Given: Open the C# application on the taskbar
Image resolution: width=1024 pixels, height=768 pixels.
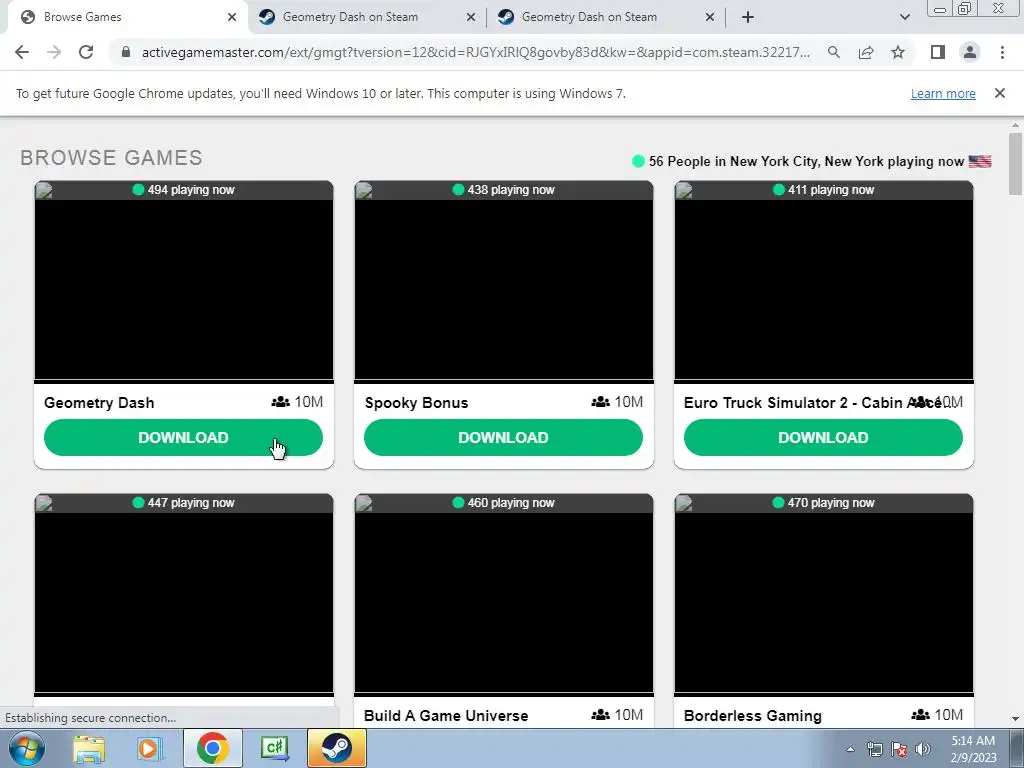Looking at the screenshot, I should 274,748.
